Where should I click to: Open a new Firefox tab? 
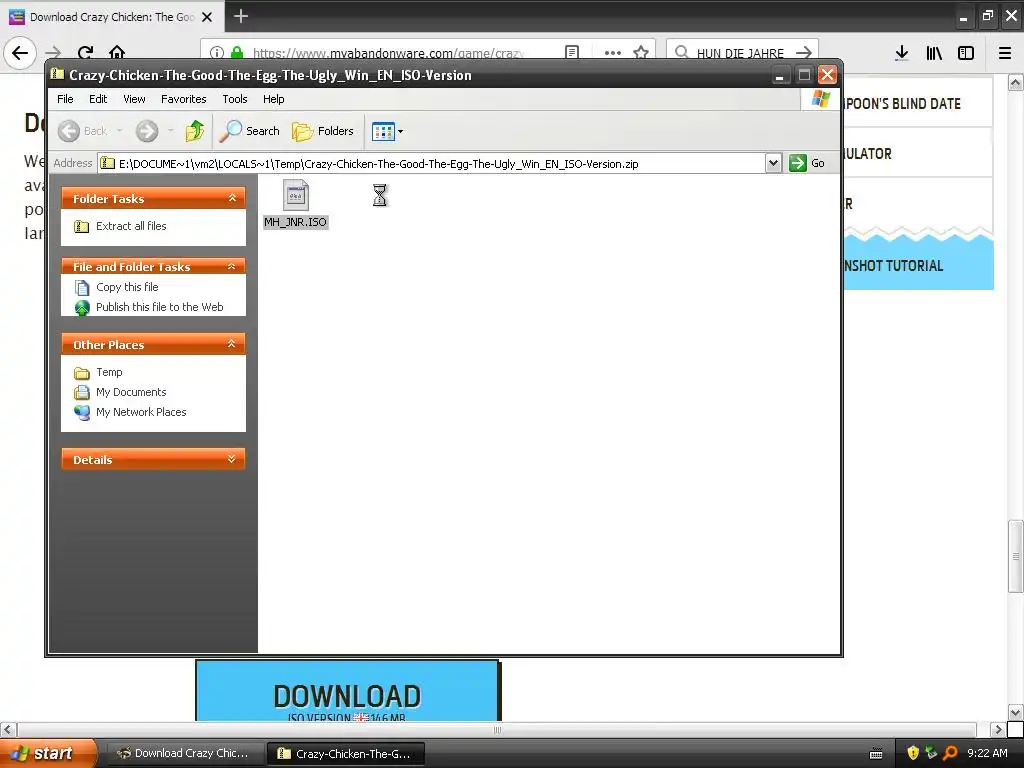[241, 16]
